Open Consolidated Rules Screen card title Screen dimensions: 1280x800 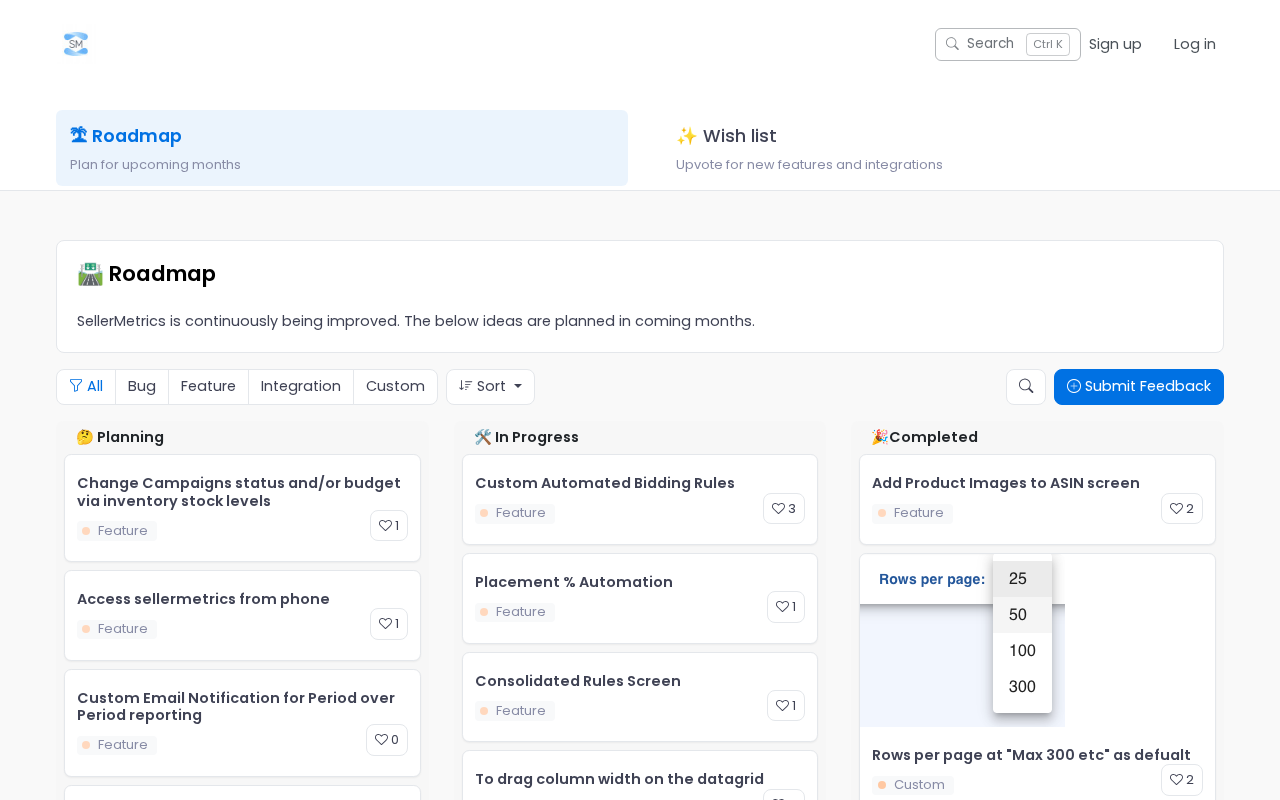coord(578,681)
